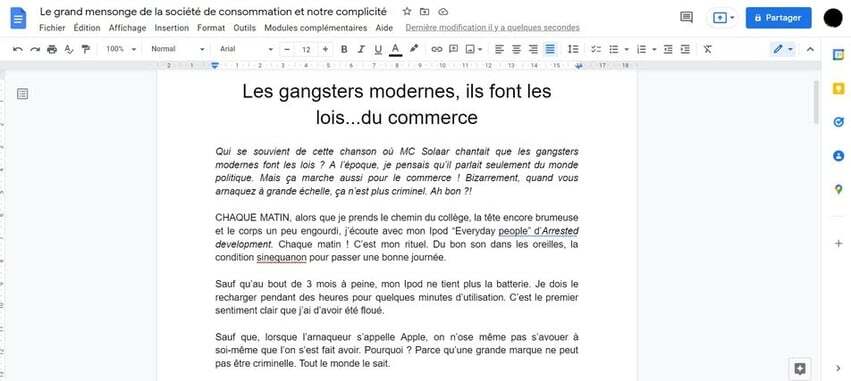Open Contacts side panel
This screenshot has width=851, height=381.
point(839,156)
